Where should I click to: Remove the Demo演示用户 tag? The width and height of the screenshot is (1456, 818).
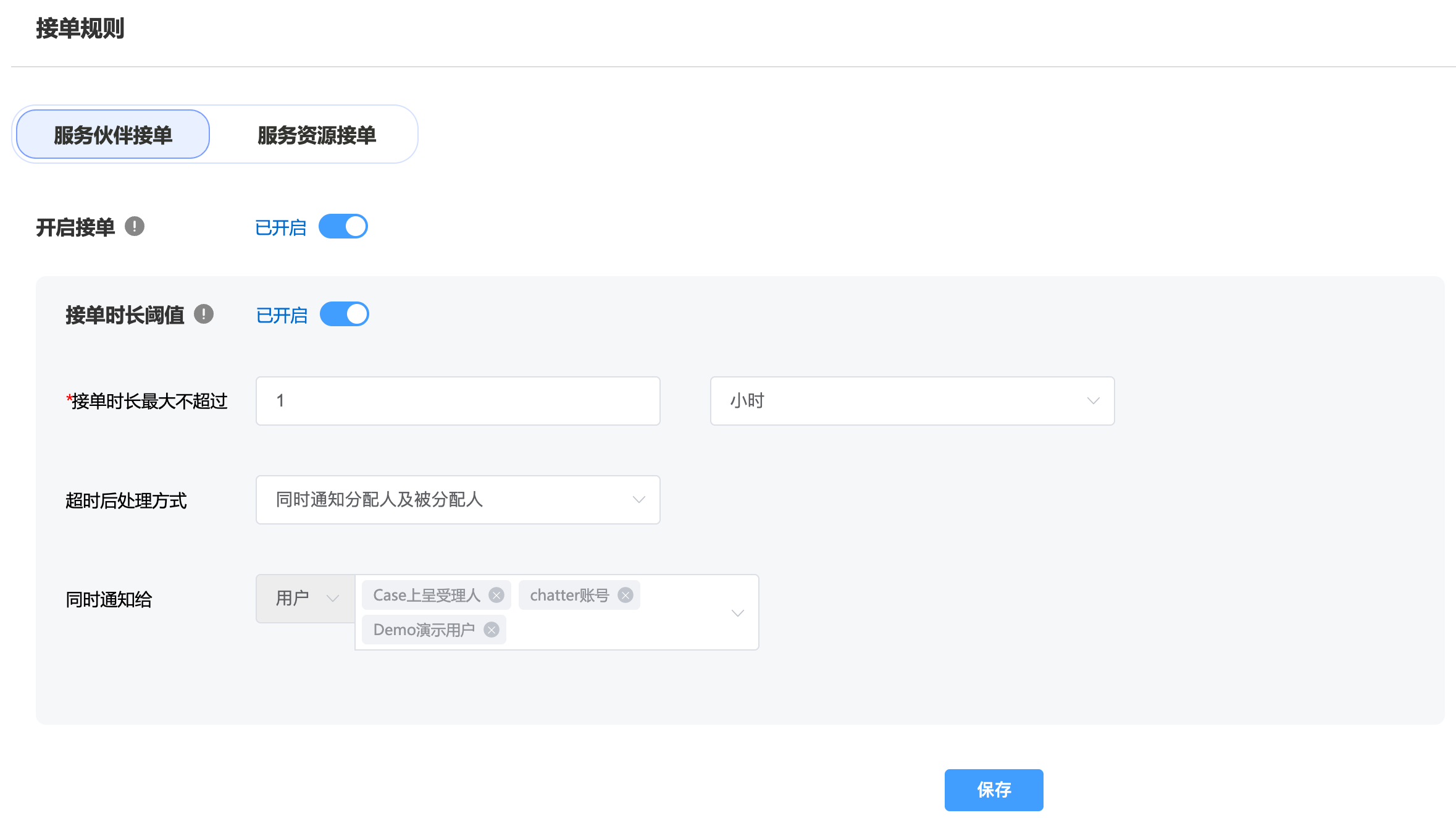click(492, 630)
